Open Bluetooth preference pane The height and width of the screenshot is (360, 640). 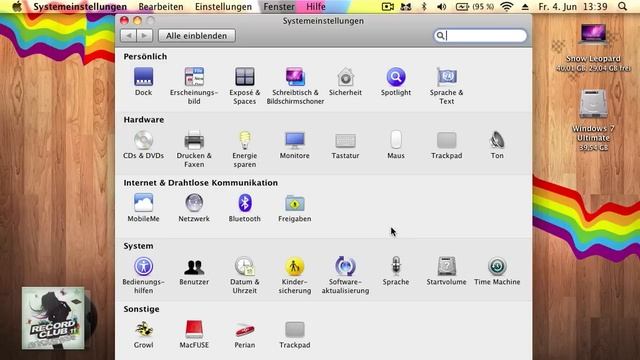tap(244, 208)
